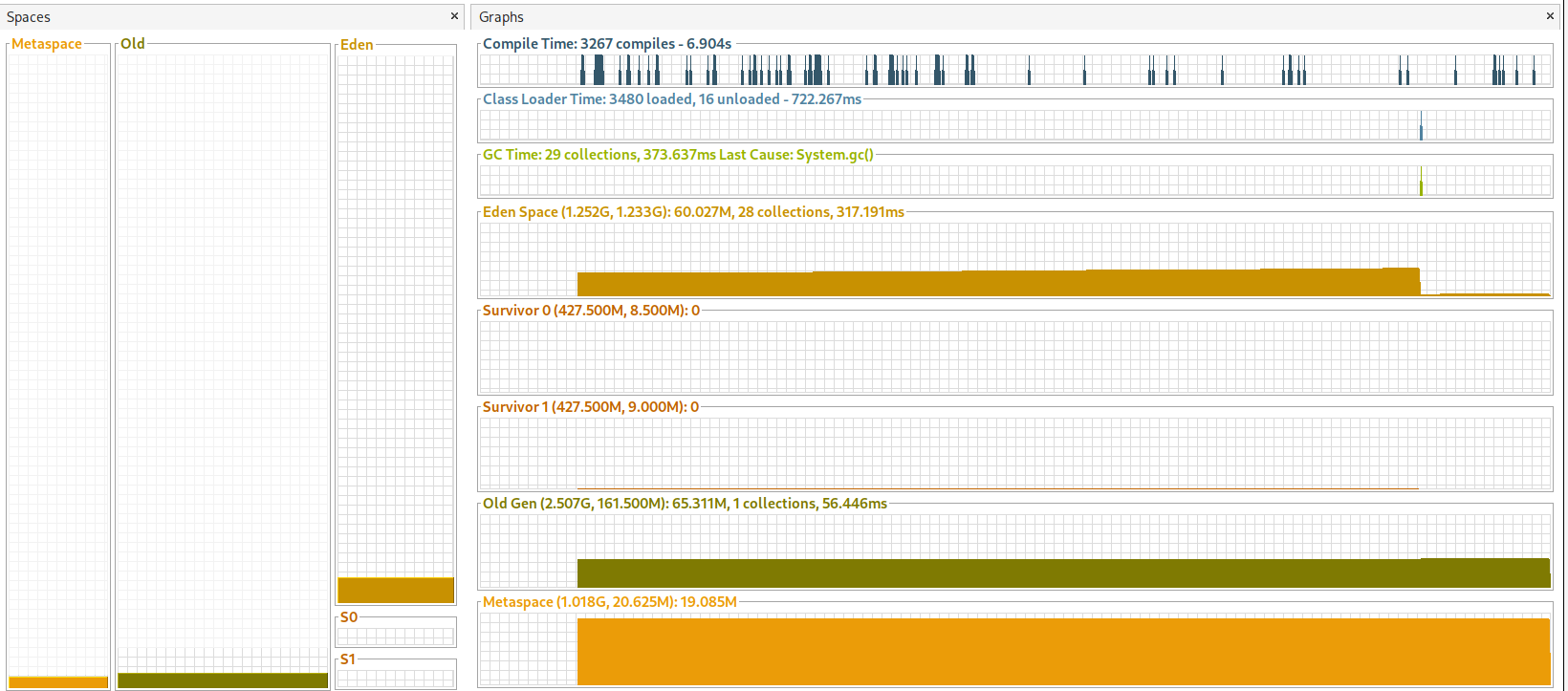
Task: Click the Survivor 0 graph title
Action: (591, 311)
